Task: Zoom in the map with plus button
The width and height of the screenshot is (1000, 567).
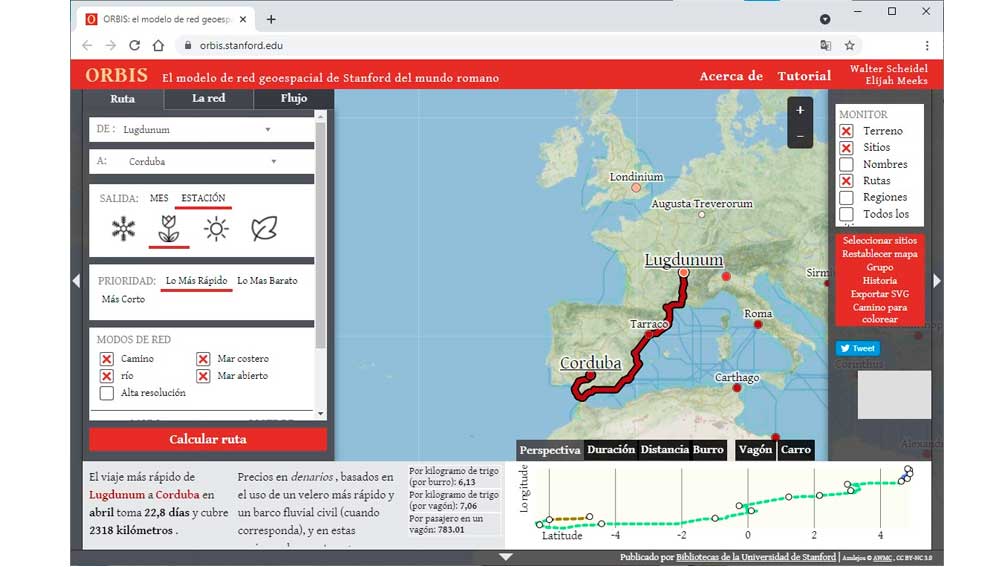Action: pyautogui.click(x=800, y=111)
